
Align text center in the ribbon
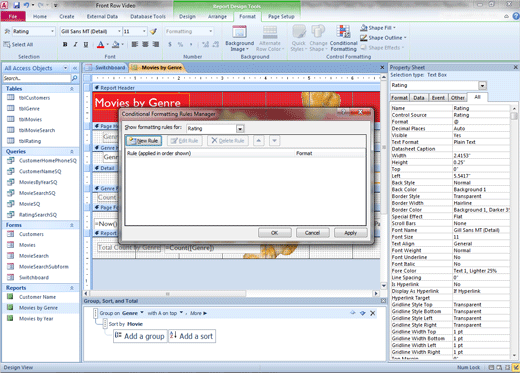(x=145, y=44)
